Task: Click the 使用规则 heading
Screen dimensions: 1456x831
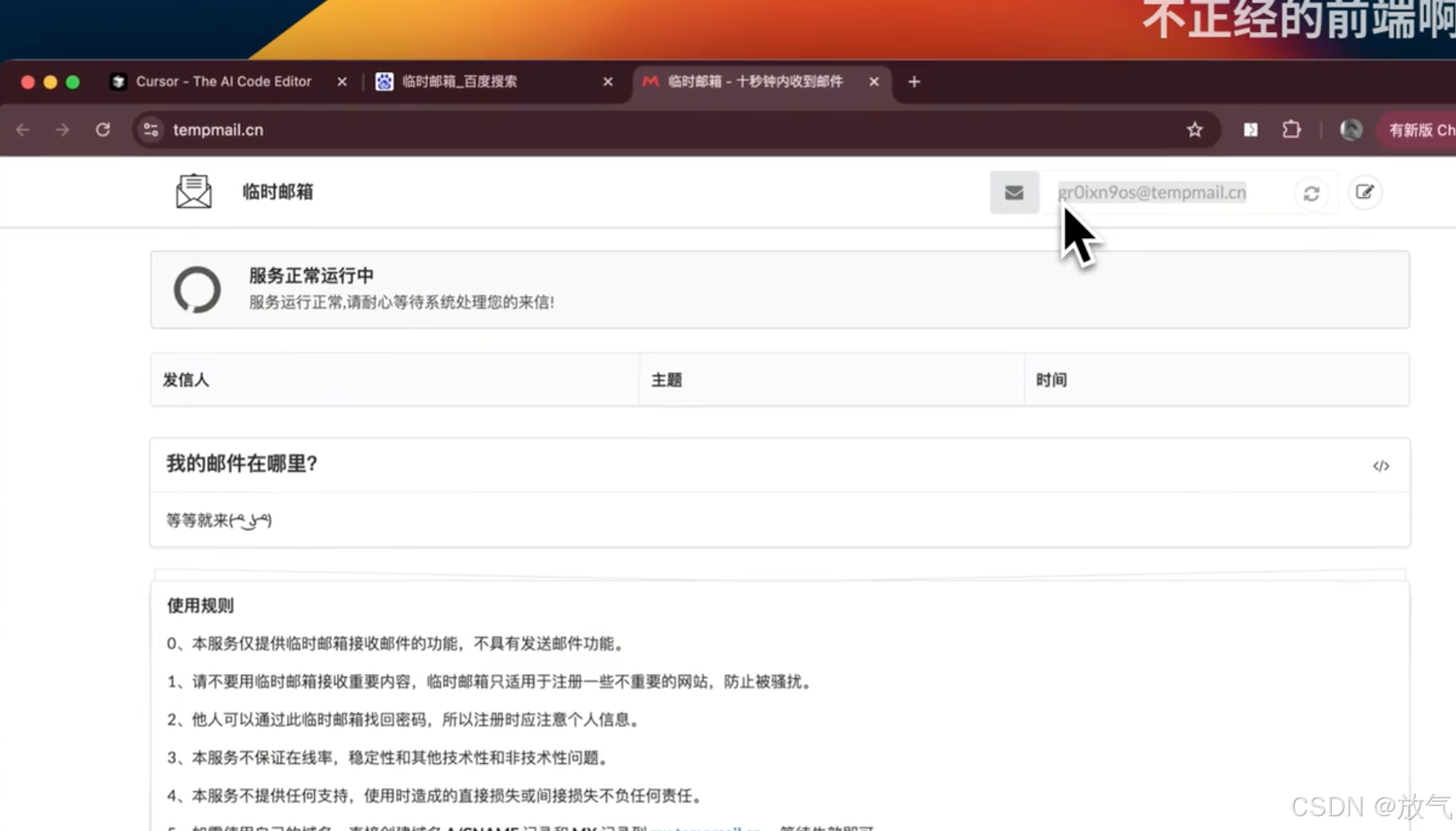Action: (x=200, y=605)
